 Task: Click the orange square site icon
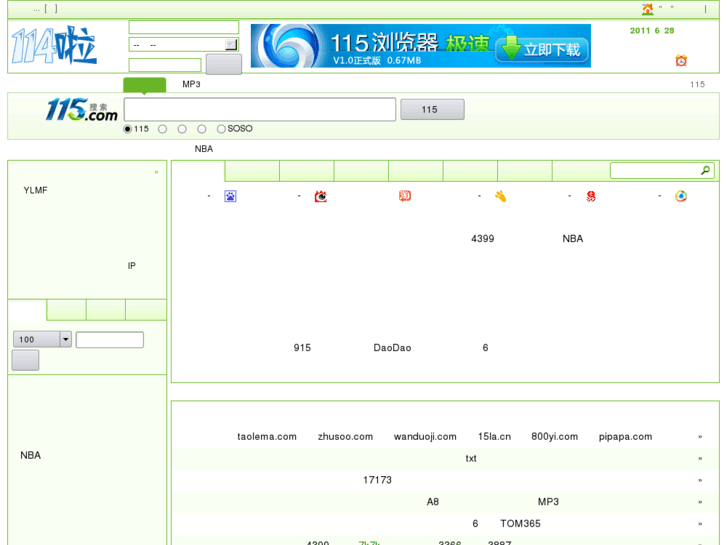tap(405, 196)
